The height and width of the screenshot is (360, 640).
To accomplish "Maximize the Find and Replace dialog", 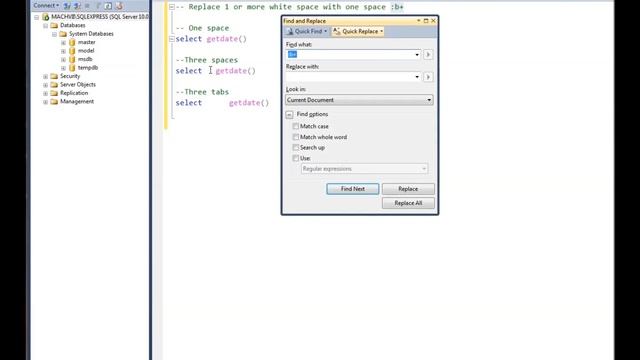I will point(426,21).
